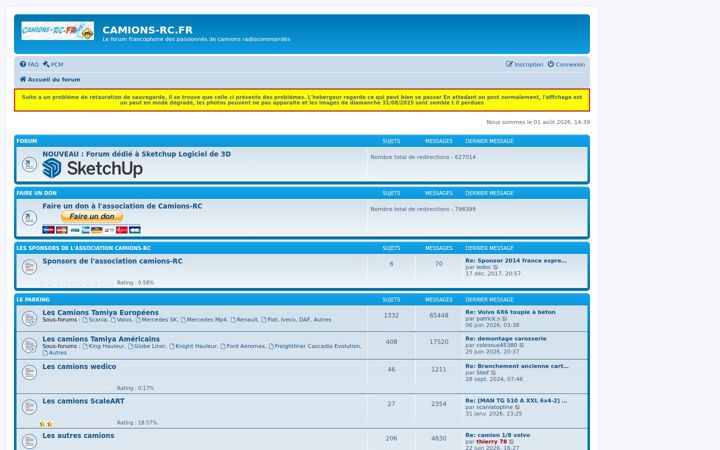
Task: Open Faire un don à l'association link
Action: click(122, 206)
